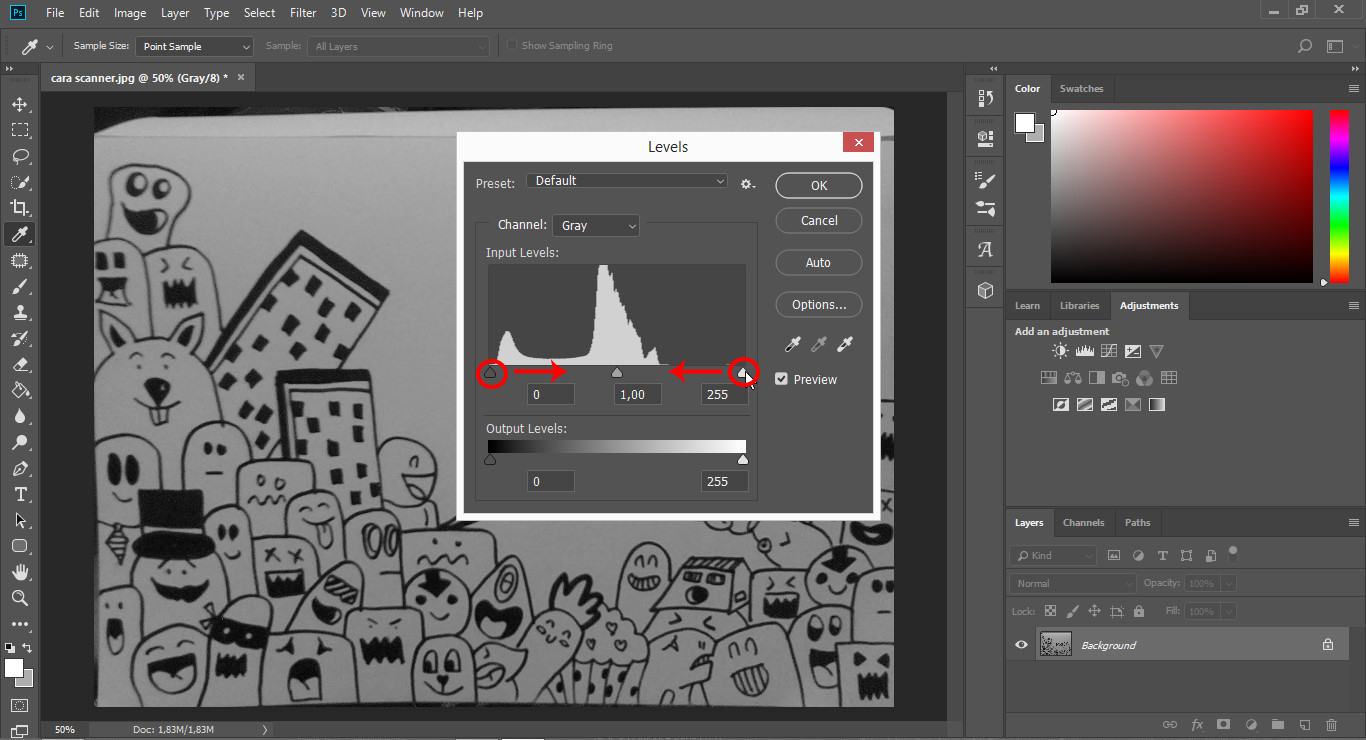Open the Layers panel menu
Image resolution: width=1366 pixels, height=740 pixels.
pos(1353,523)
